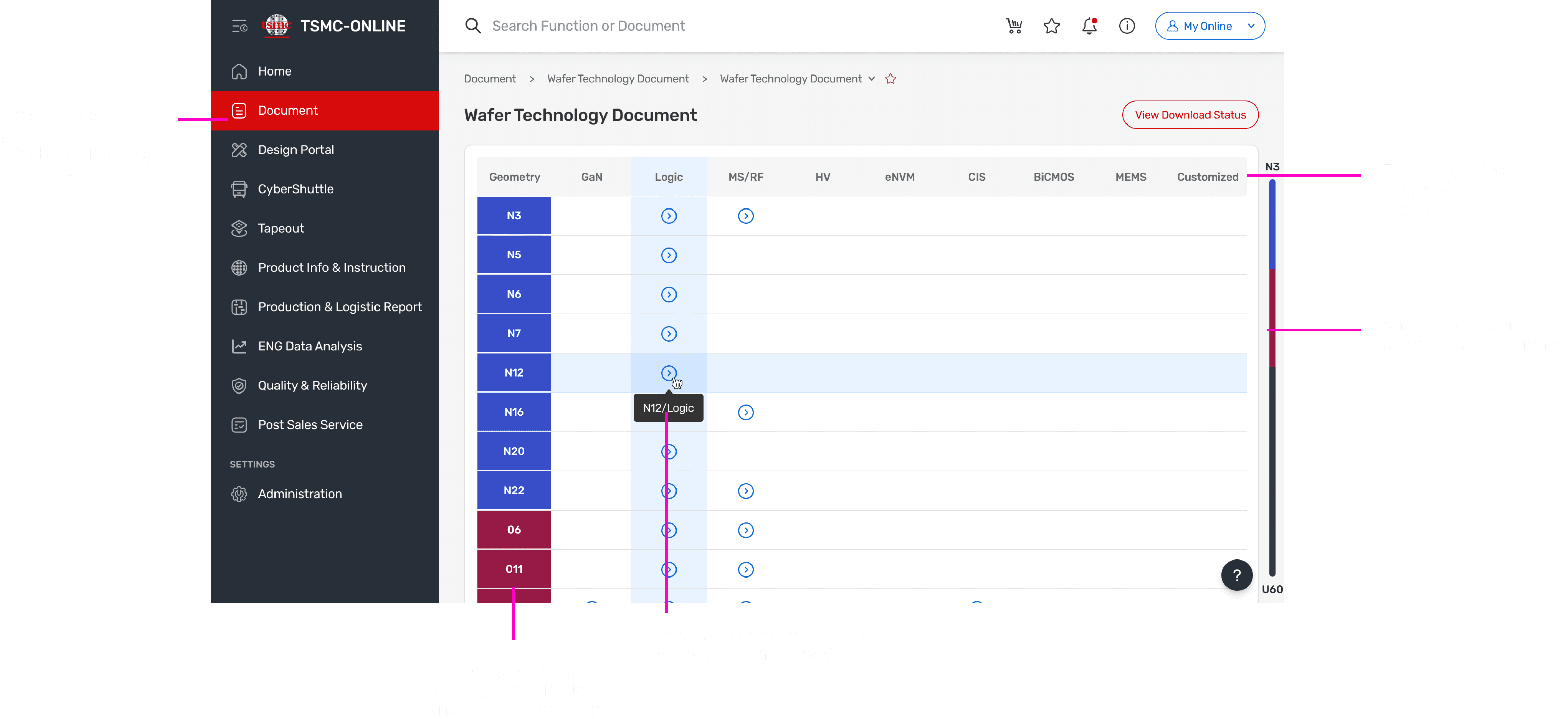Open N16 MS/RF document arrow
The height and width of the screenshot is (719, 1568).
pos(746,412)
